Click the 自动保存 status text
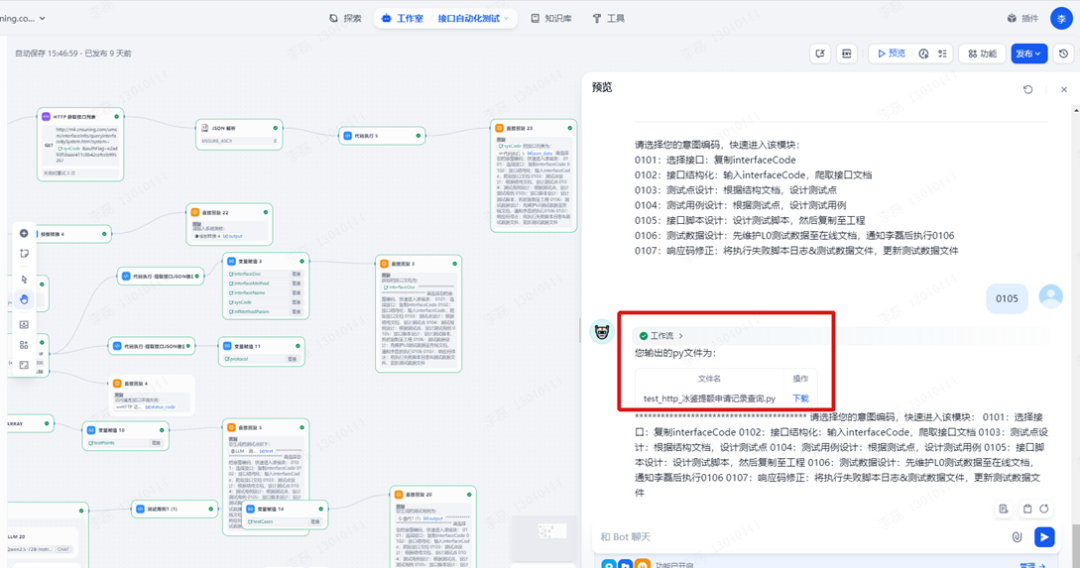Screen dimensions: 1080x568 pyautogui.click(x=73, y=53)
